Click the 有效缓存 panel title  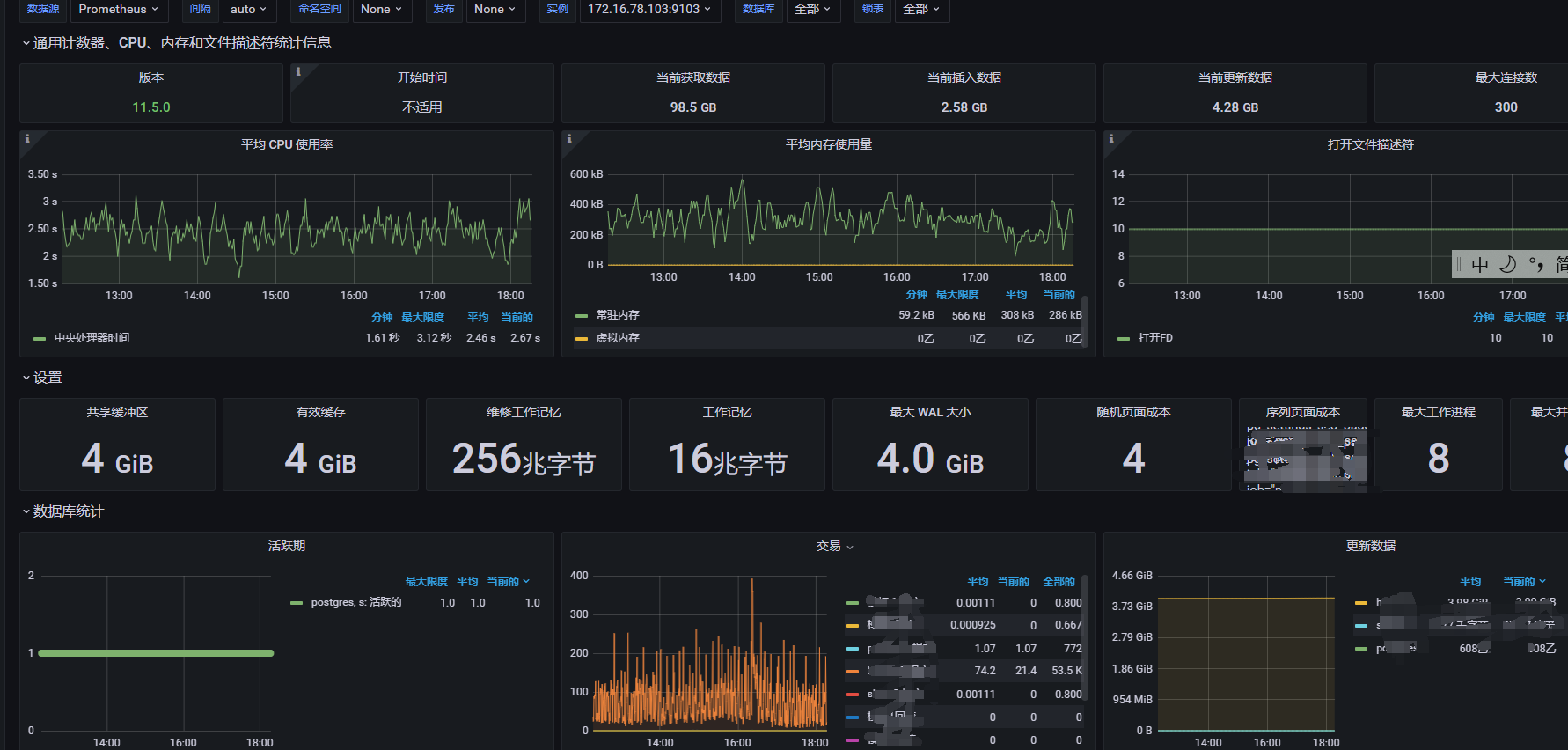(320, 412)
